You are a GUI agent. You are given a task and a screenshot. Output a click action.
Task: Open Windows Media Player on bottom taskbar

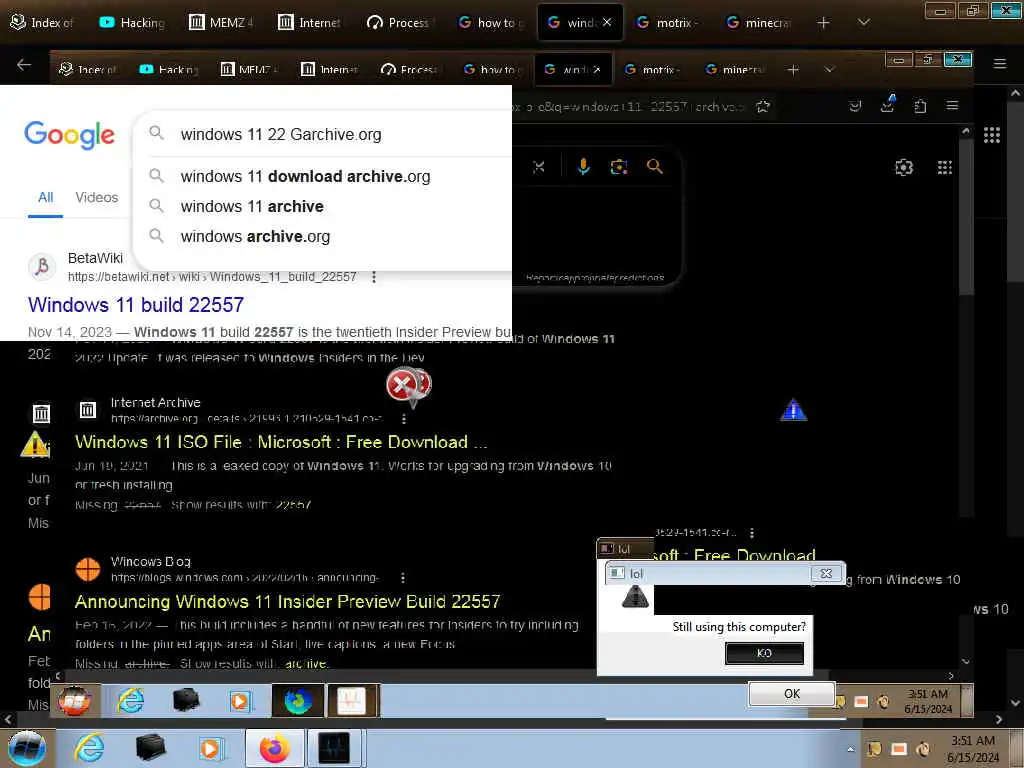(210, 748)
